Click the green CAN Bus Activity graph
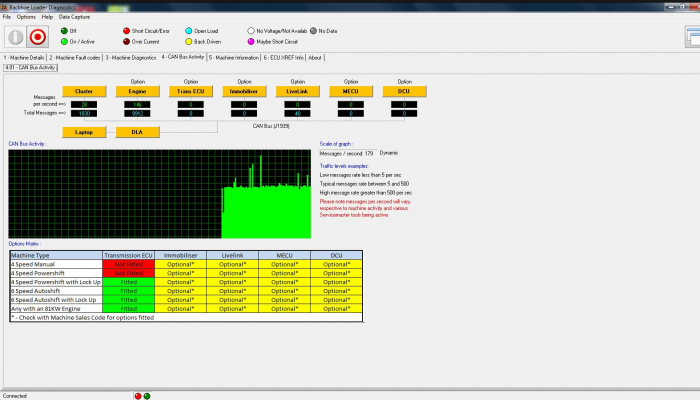This screenshot has width=700, height=400. coord(160,194)
